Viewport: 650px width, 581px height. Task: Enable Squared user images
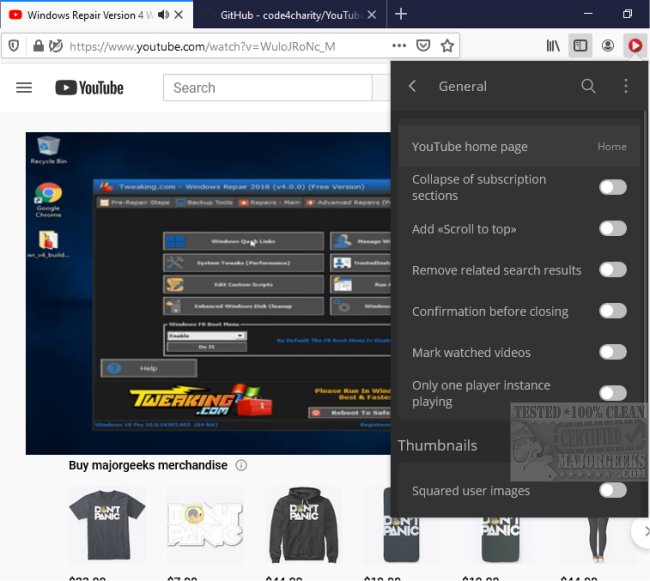612,491
